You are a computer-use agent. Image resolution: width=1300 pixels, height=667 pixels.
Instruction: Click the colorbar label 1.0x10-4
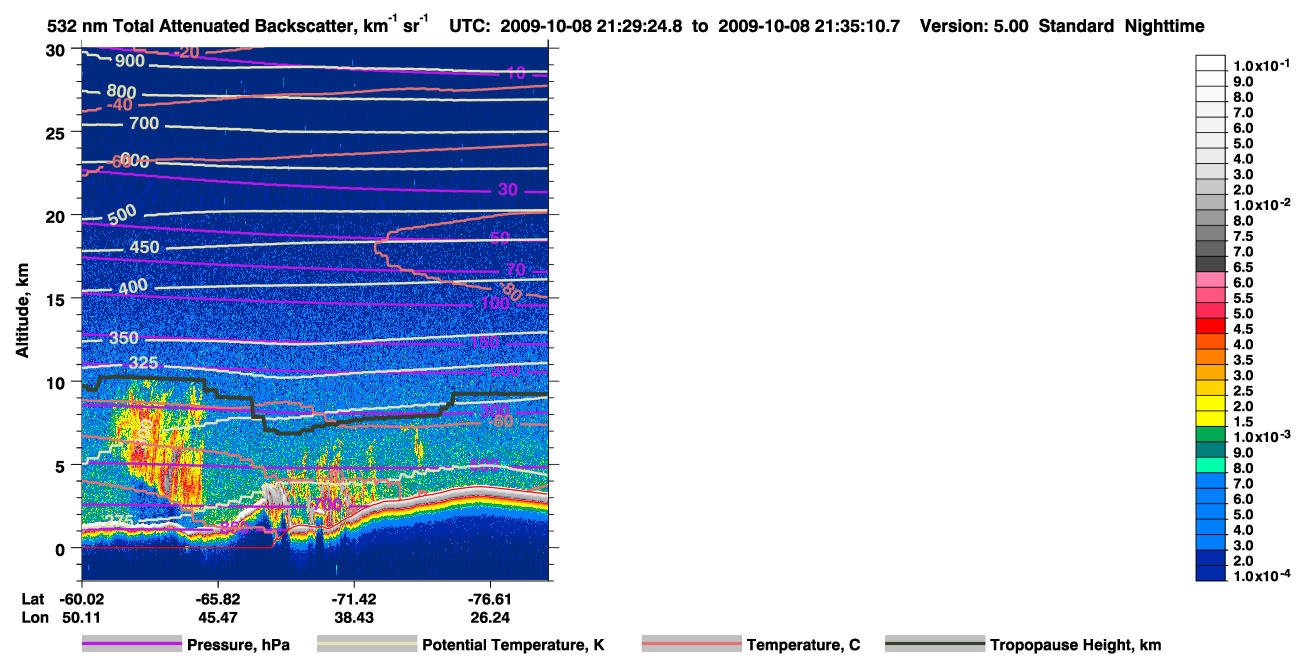pyautogui.click(x=1263, y=575)
